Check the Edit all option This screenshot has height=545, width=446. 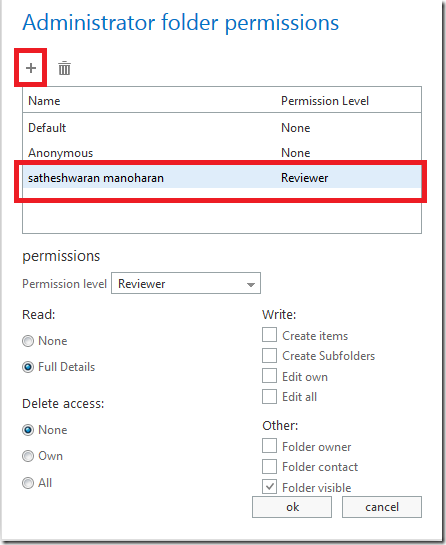coord(269,397)
